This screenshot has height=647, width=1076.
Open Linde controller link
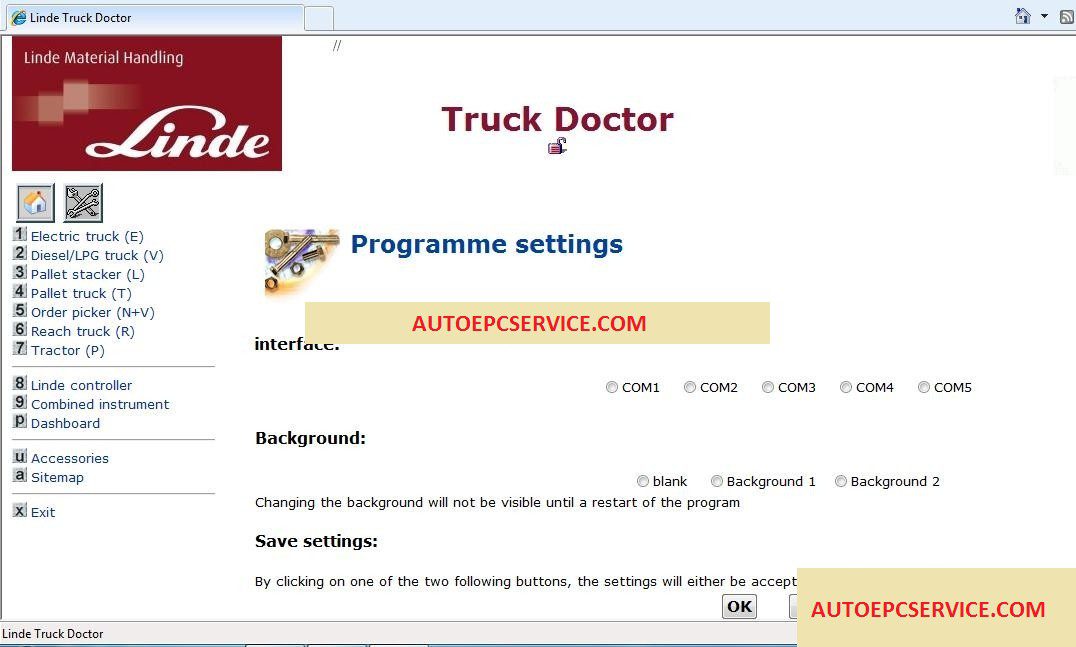click(81, 385)
